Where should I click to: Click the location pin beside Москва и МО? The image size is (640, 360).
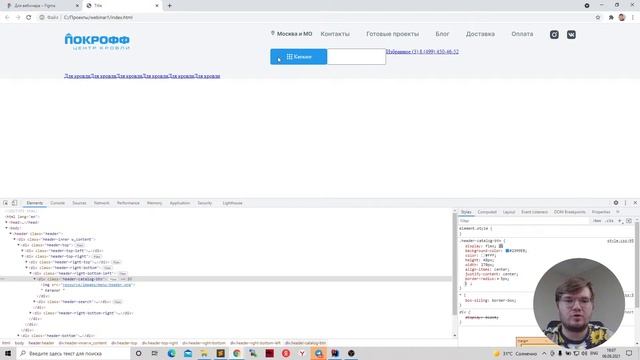pos(273,33)
